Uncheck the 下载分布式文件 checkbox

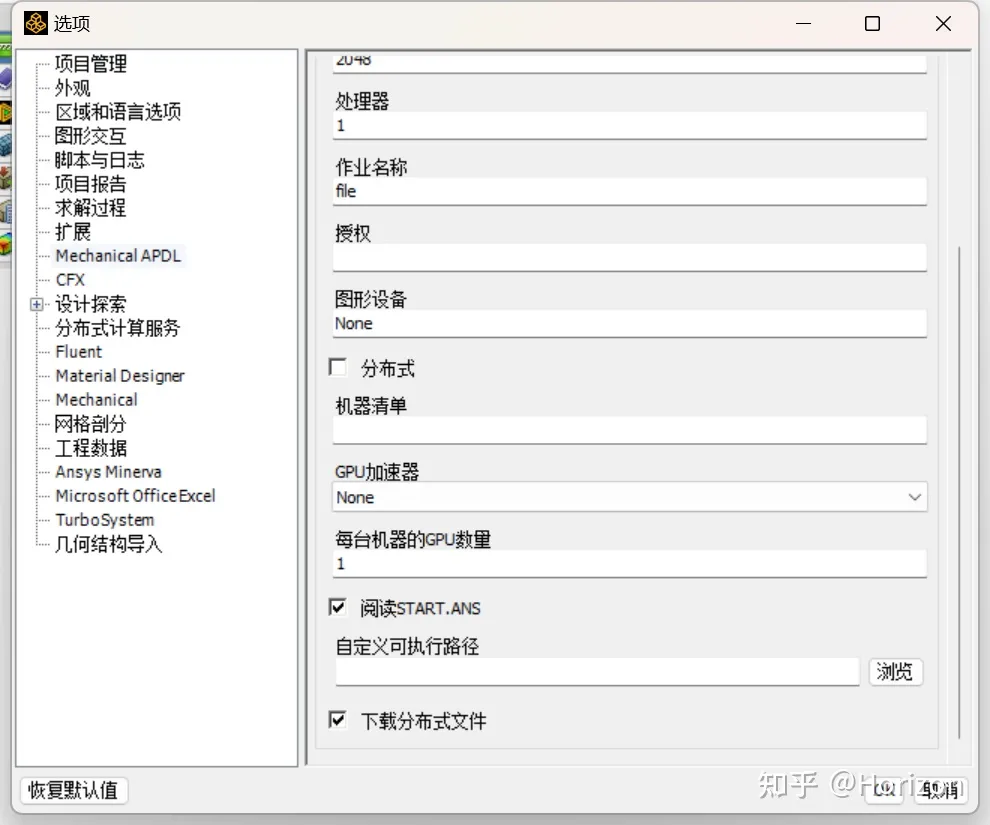click(338, 720)
